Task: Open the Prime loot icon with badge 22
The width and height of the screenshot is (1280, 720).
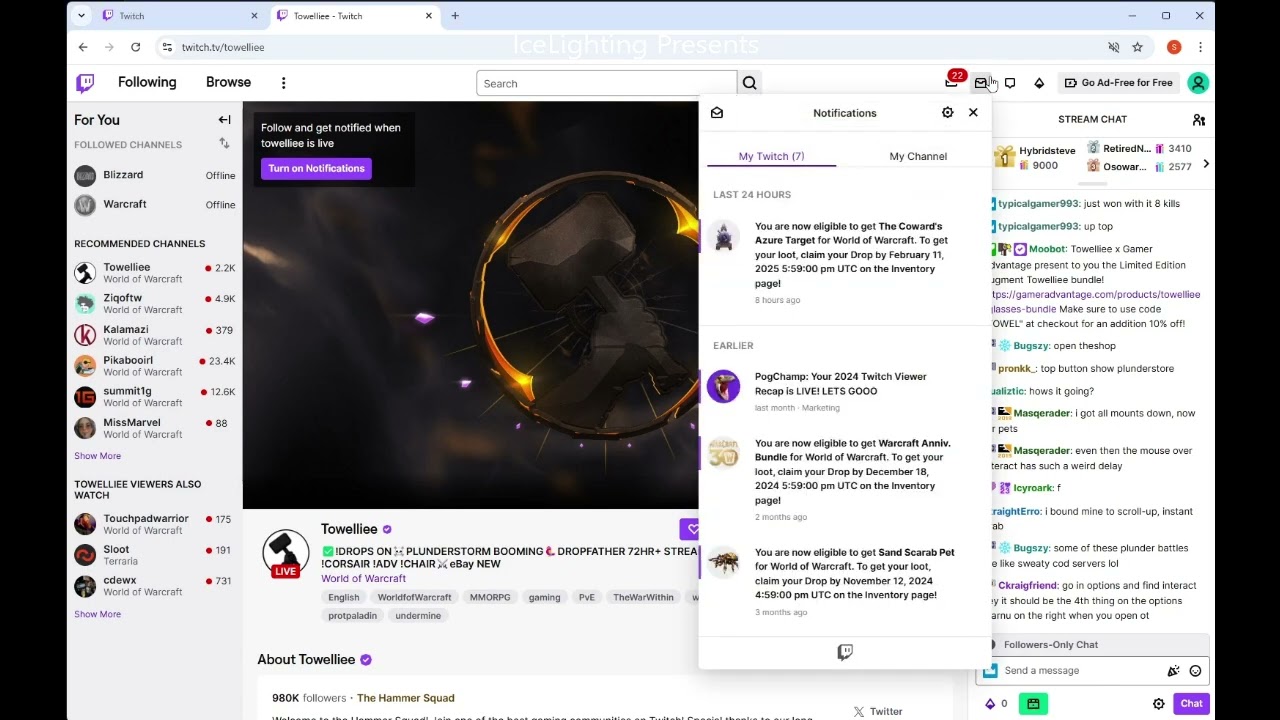Action: coord(951,82)
